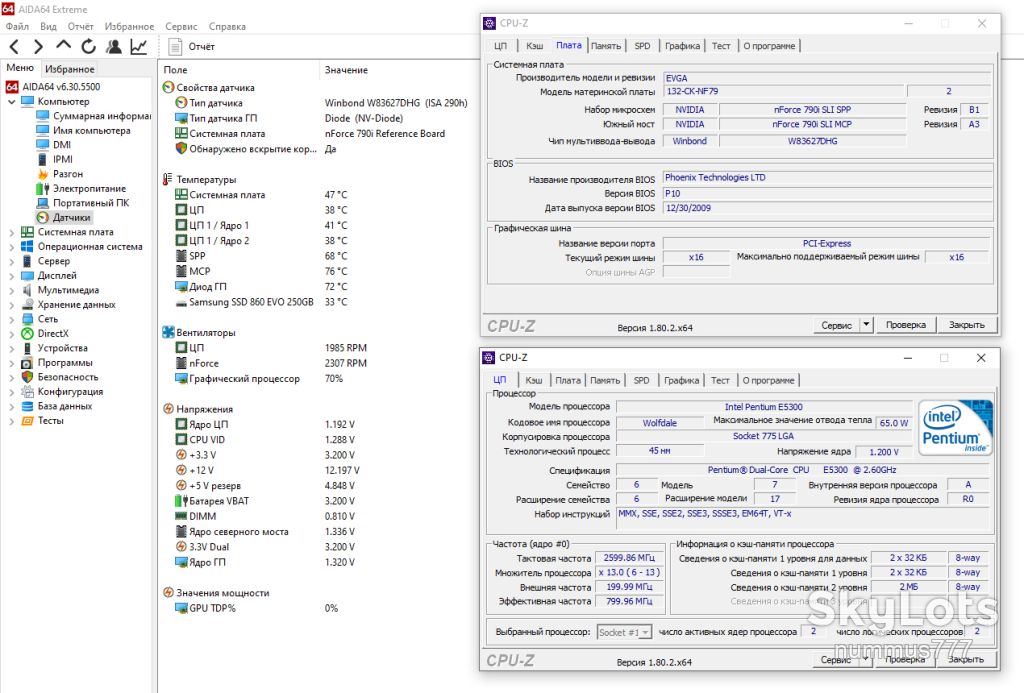Expand the Операционная система node
Image resolution: width=1024 pixels, height=693 pixels.
click(12, 246)
